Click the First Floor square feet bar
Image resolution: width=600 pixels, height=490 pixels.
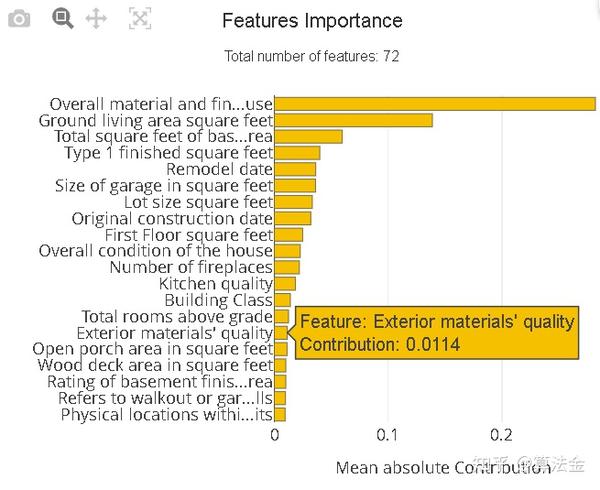click(x=288, y=235)
